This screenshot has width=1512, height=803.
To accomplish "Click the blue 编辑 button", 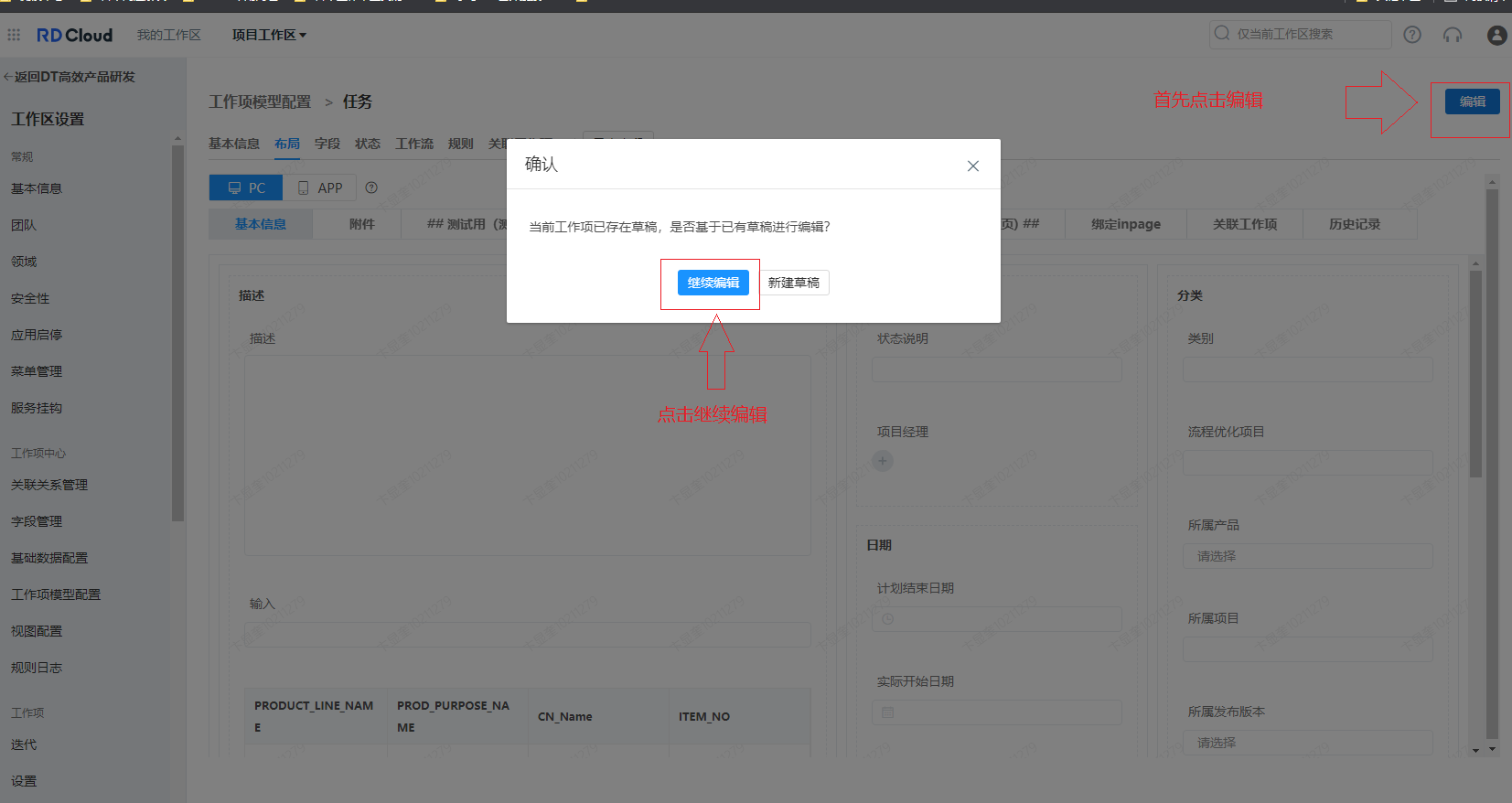I will click(1473, 102).
